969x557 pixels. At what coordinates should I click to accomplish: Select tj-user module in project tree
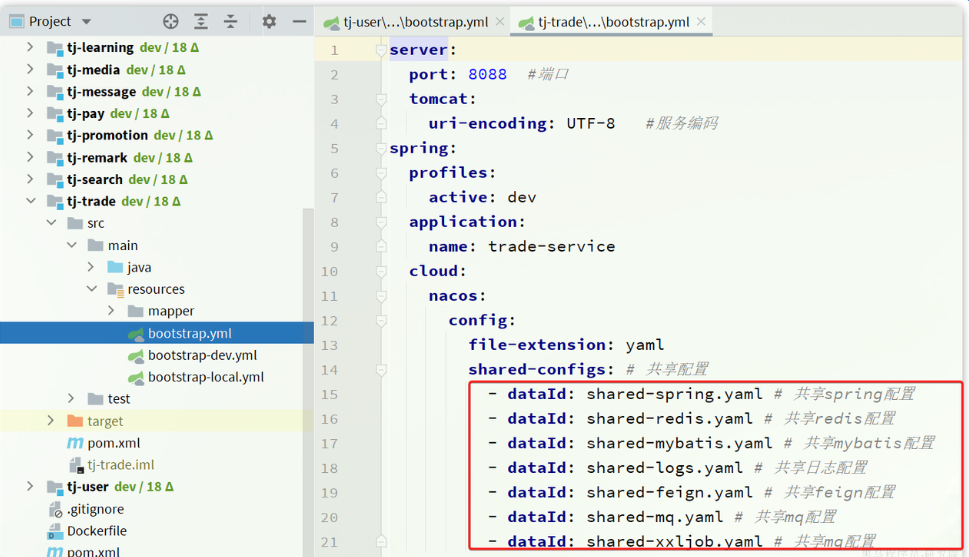87,487
